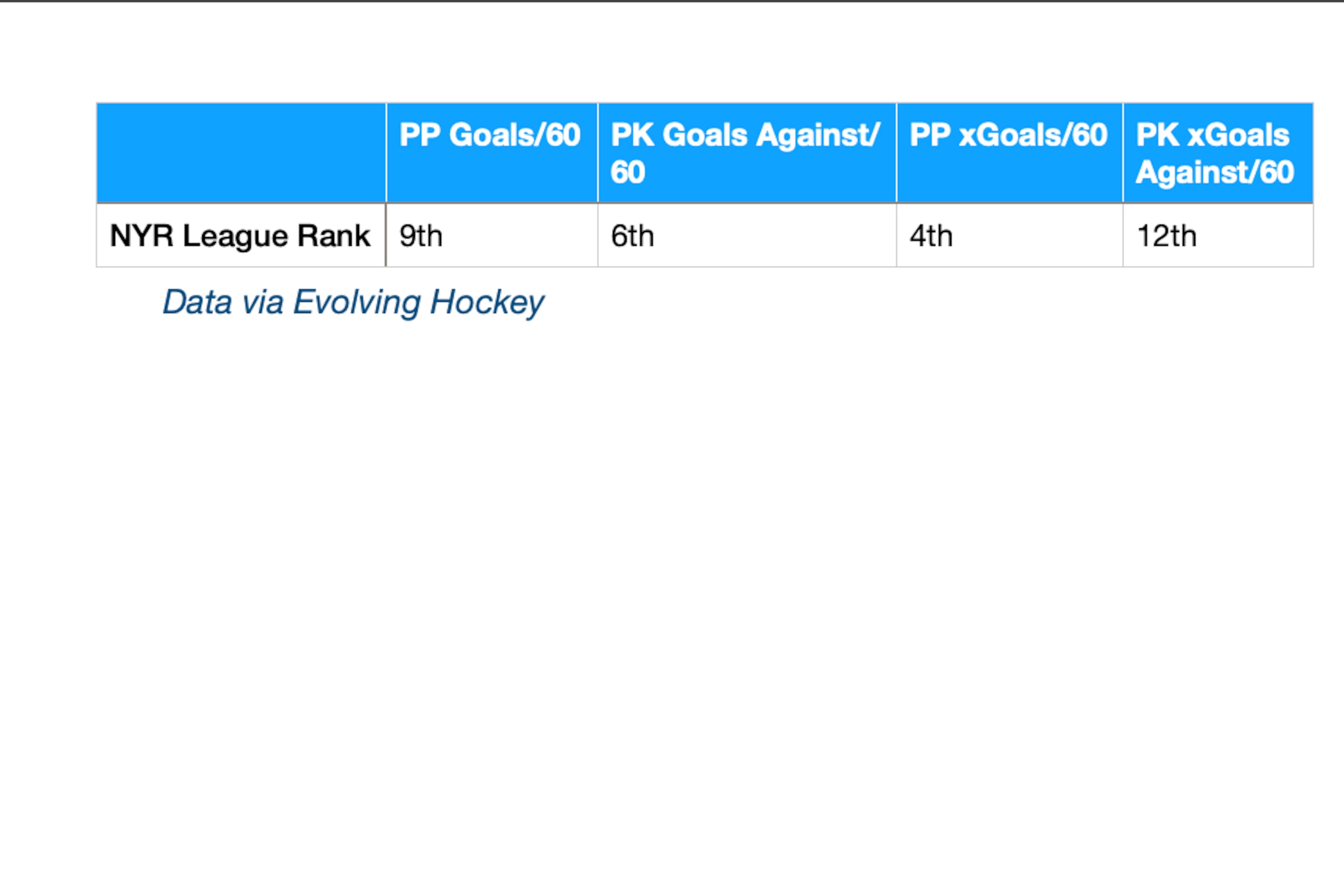
Task: Click the word Evolving in the caption
Action: (356, 302)
